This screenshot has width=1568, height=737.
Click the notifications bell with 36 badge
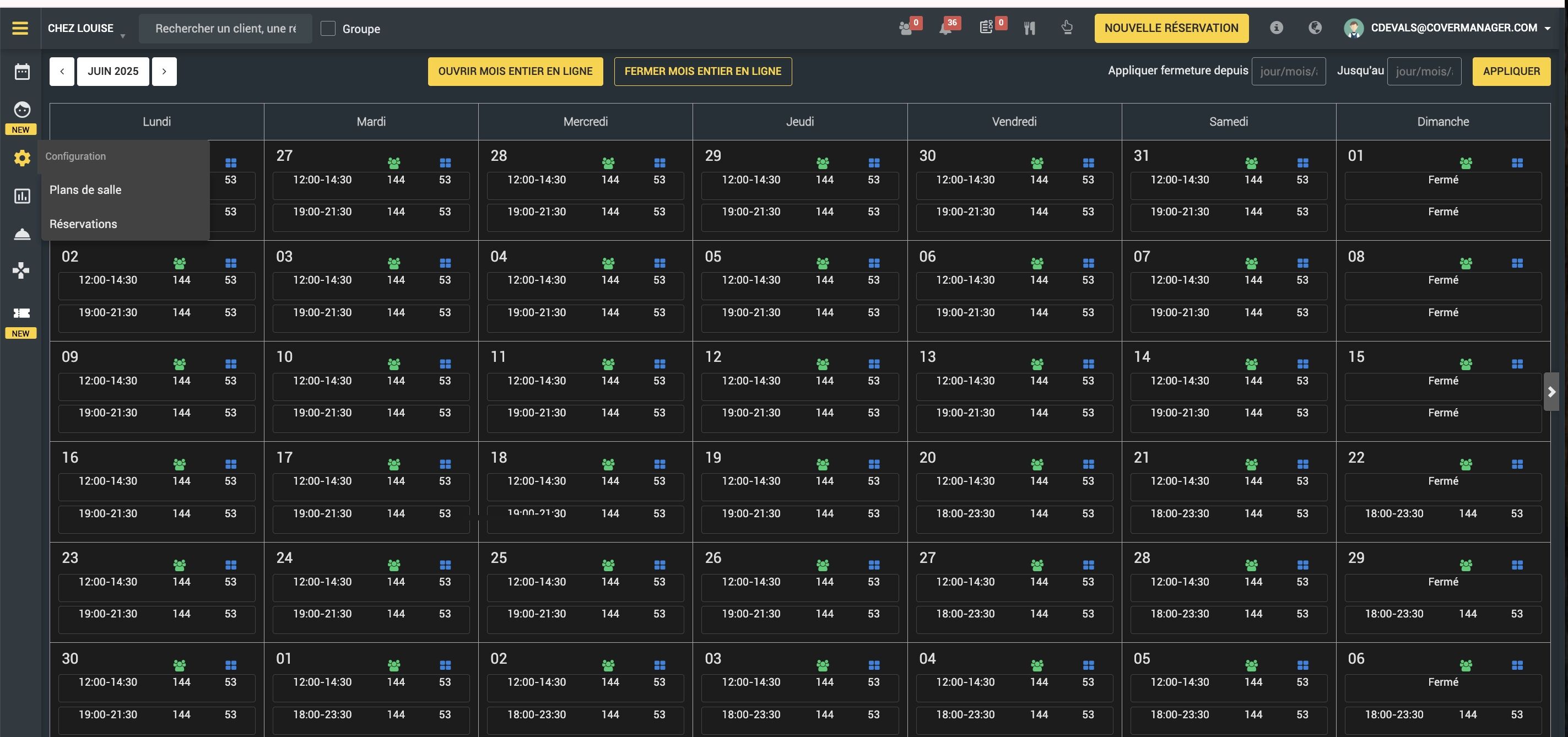pos(945,28)
